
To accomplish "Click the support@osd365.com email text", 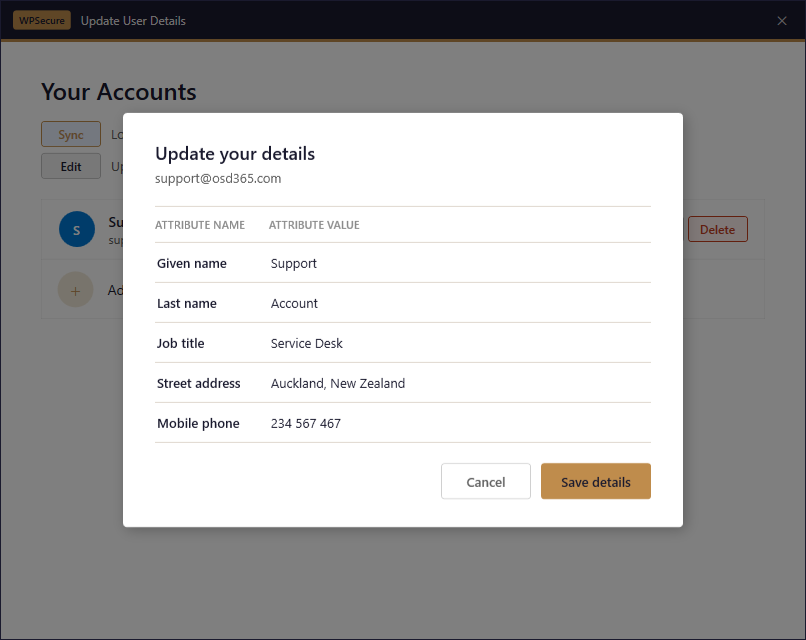I will tap(218, 179).
